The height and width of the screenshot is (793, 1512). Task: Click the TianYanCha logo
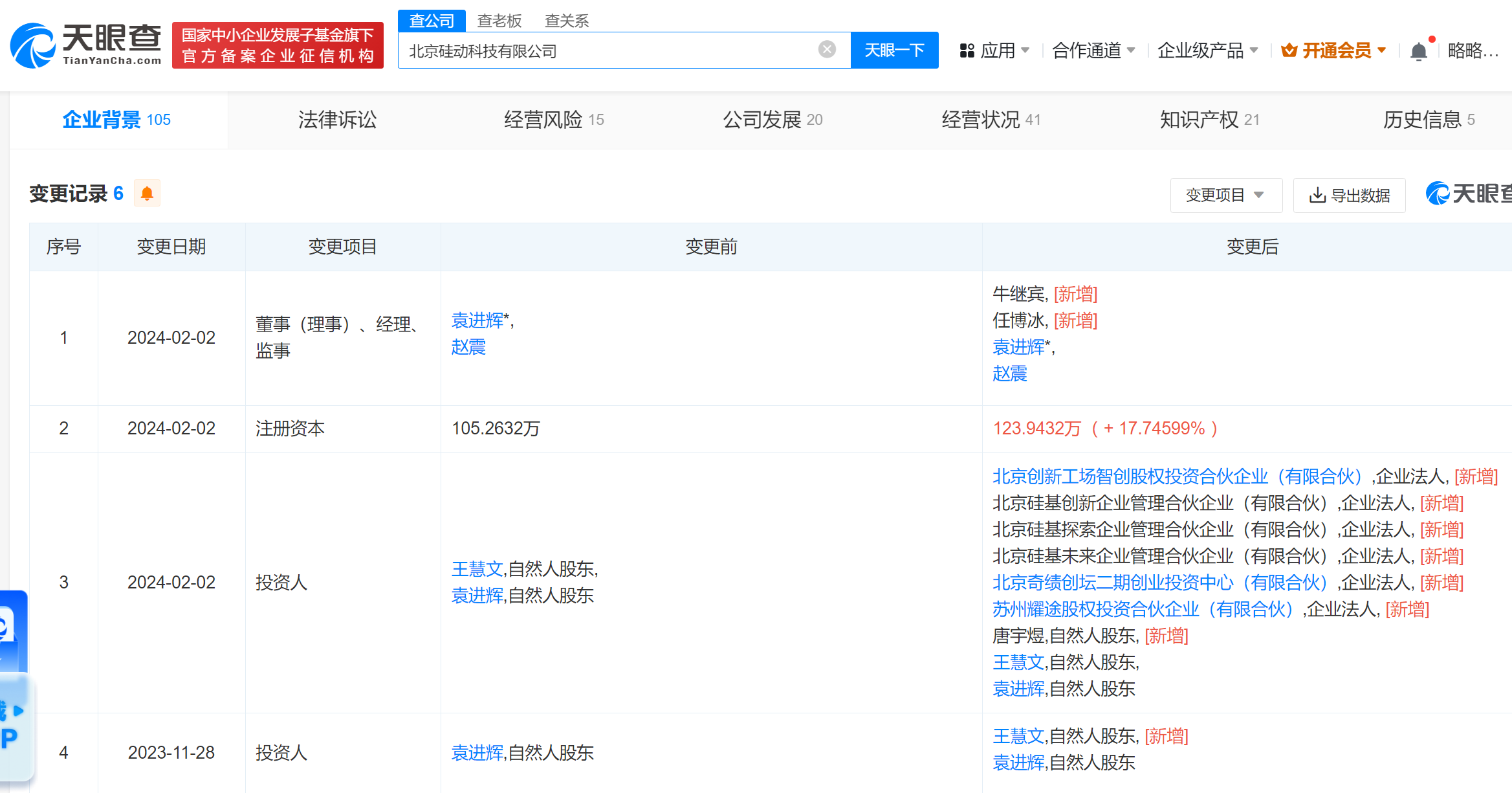pyautogui.click(x=85, y=45)
